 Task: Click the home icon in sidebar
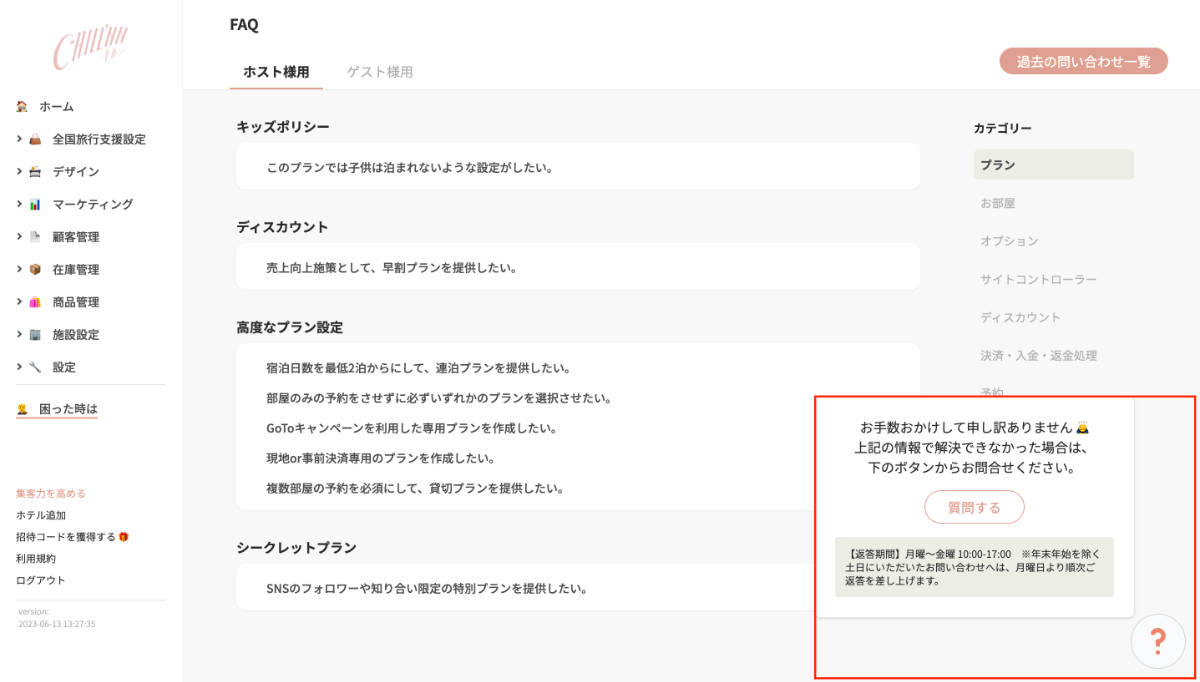[x=22, y=106]
